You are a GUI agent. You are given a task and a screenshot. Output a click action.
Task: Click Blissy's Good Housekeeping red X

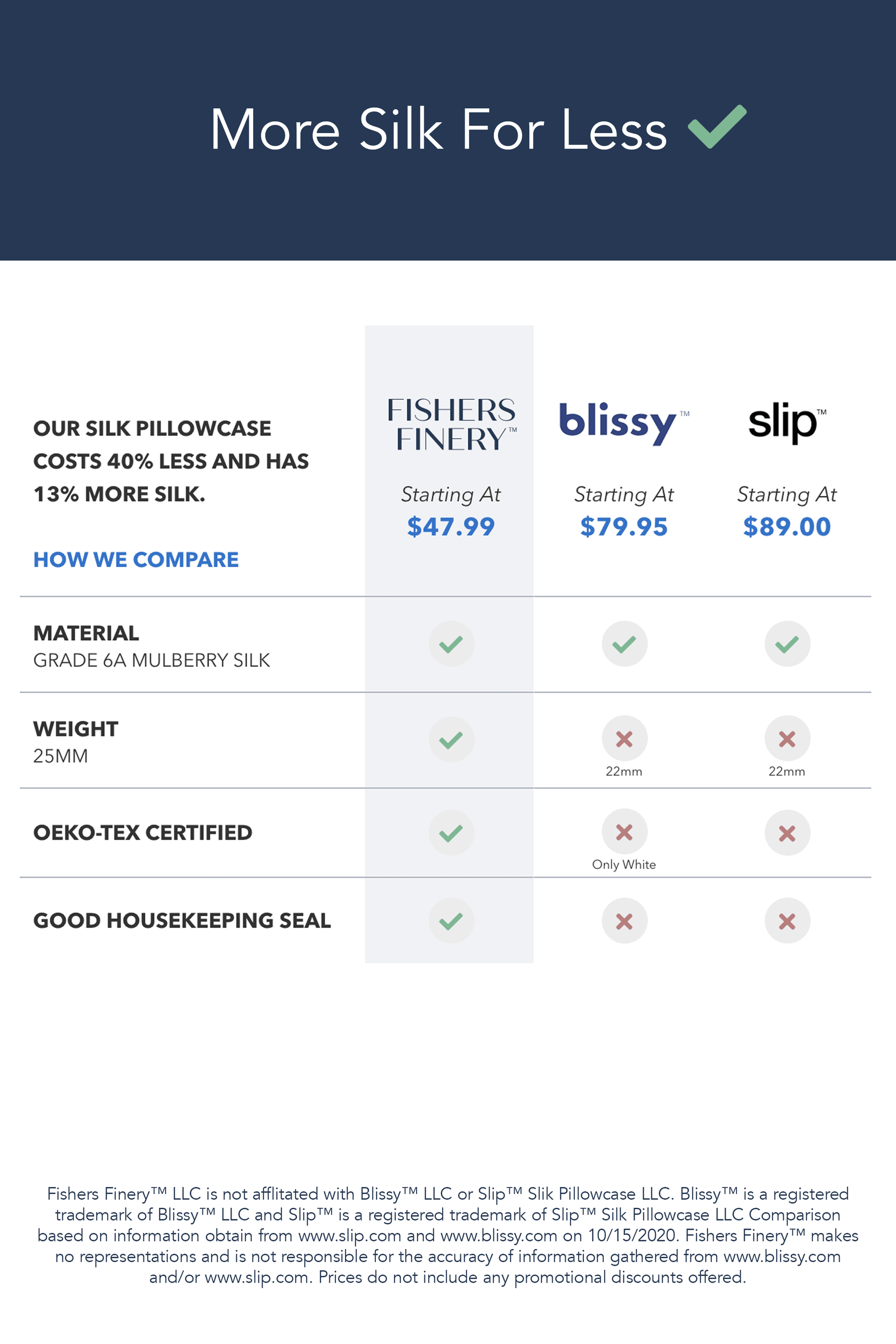click(624, 921)
